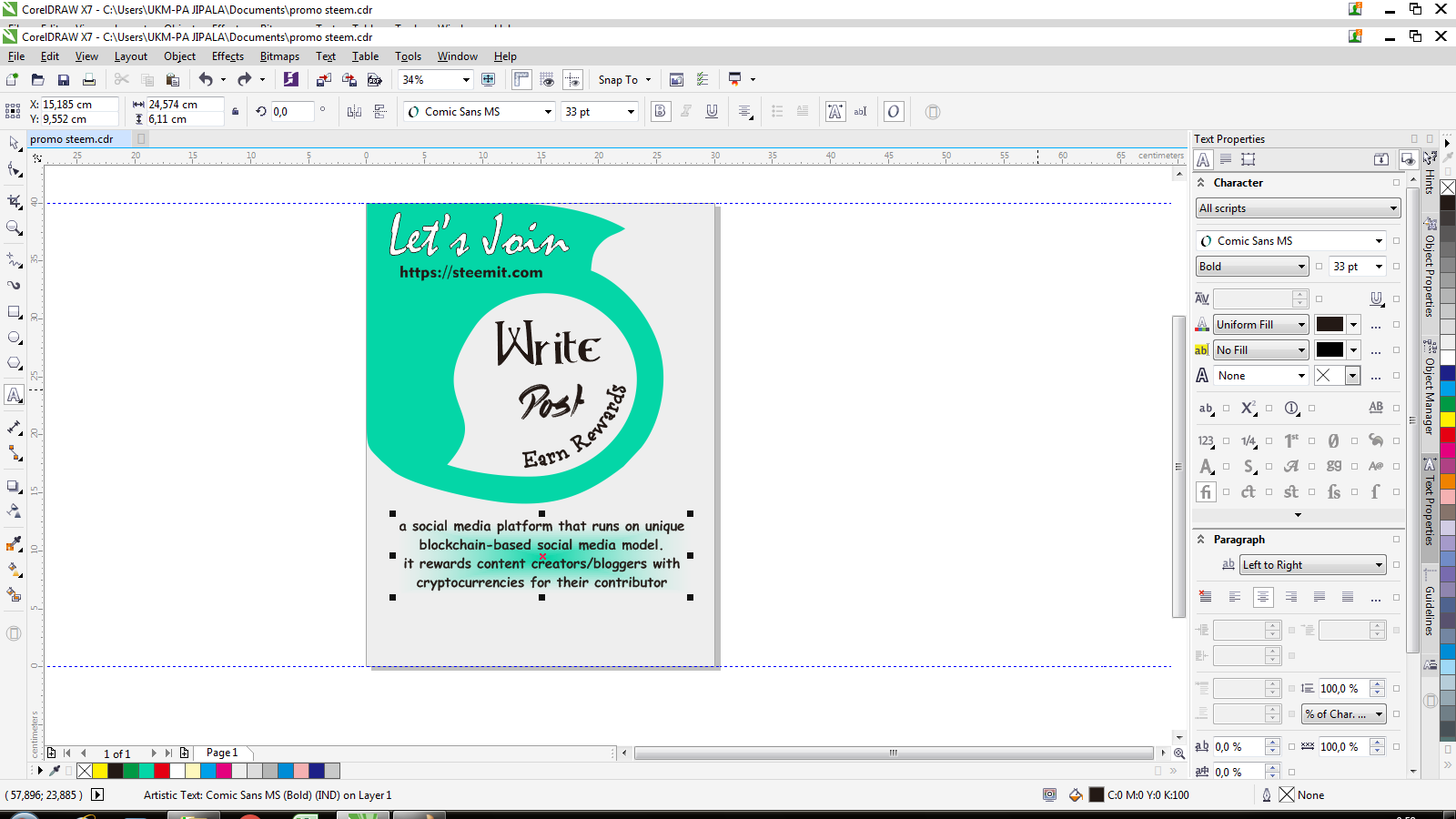Open the Uniform Fill type dropdown
This screenshot has width=1456, height=819.
point(1261,325)
